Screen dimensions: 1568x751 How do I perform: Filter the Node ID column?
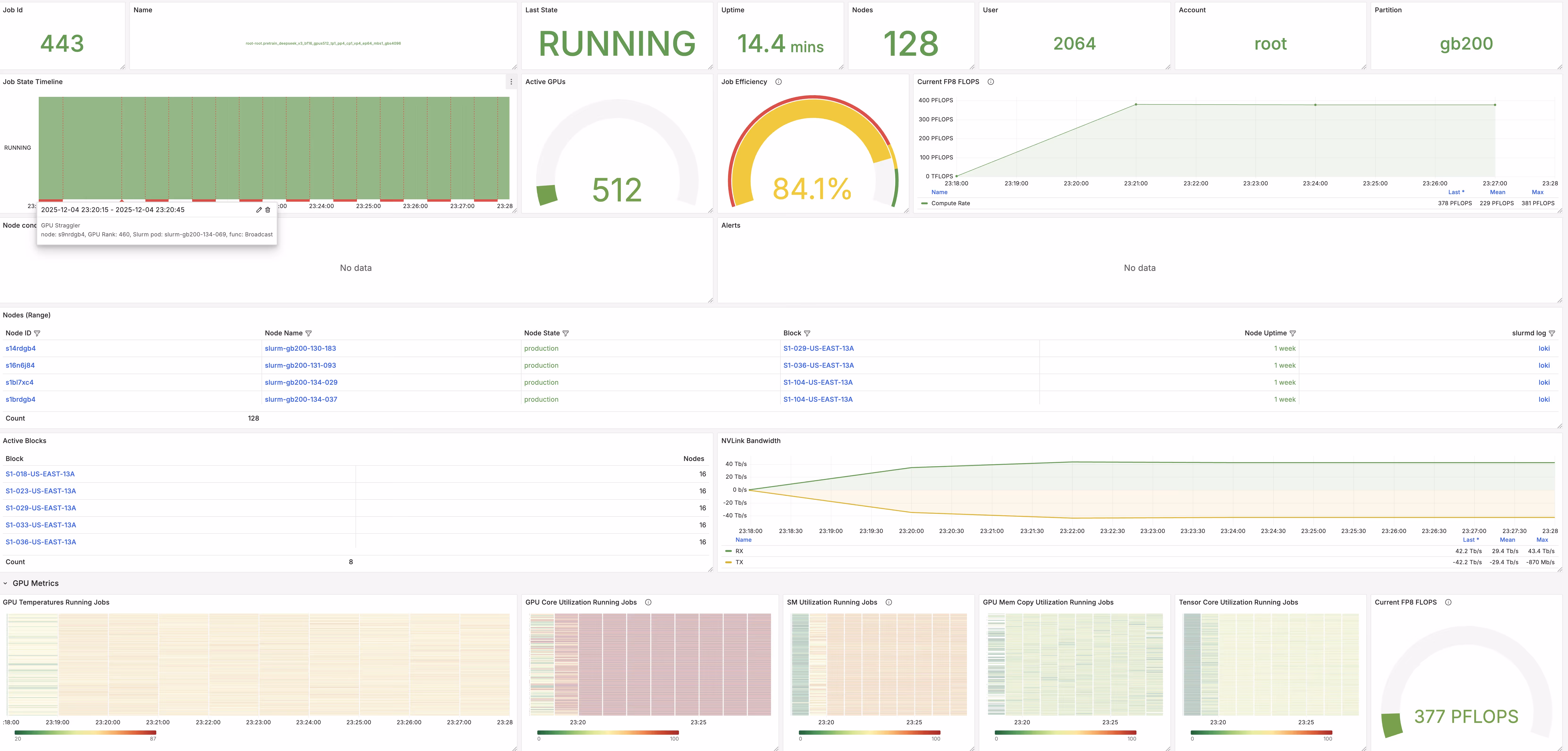point(37,333)
